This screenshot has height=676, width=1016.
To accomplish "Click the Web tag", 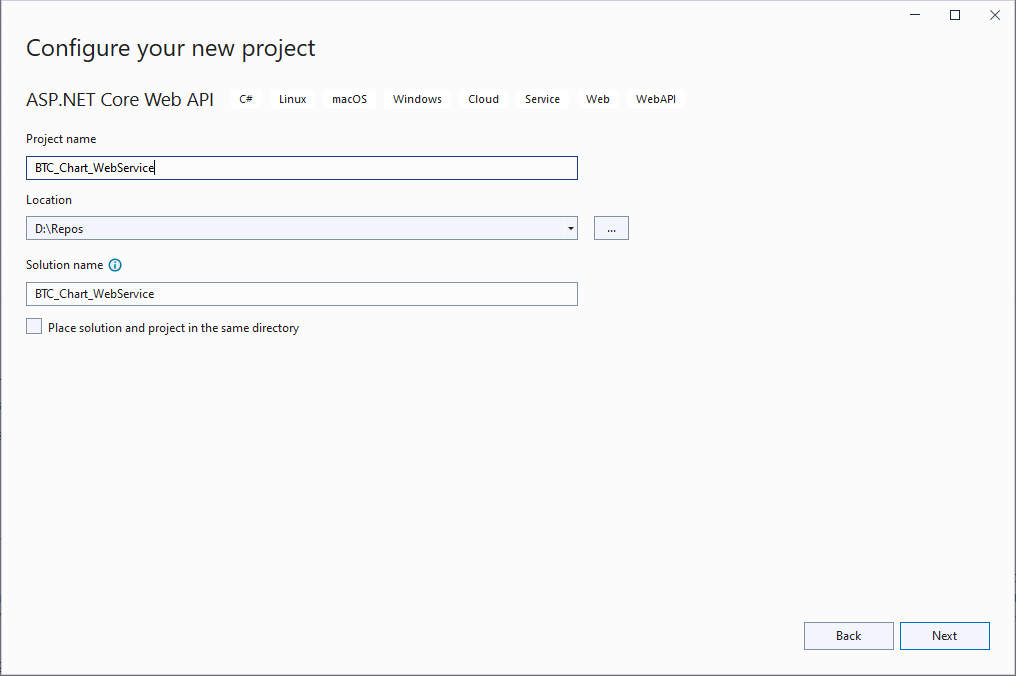I will pos(597,99).
